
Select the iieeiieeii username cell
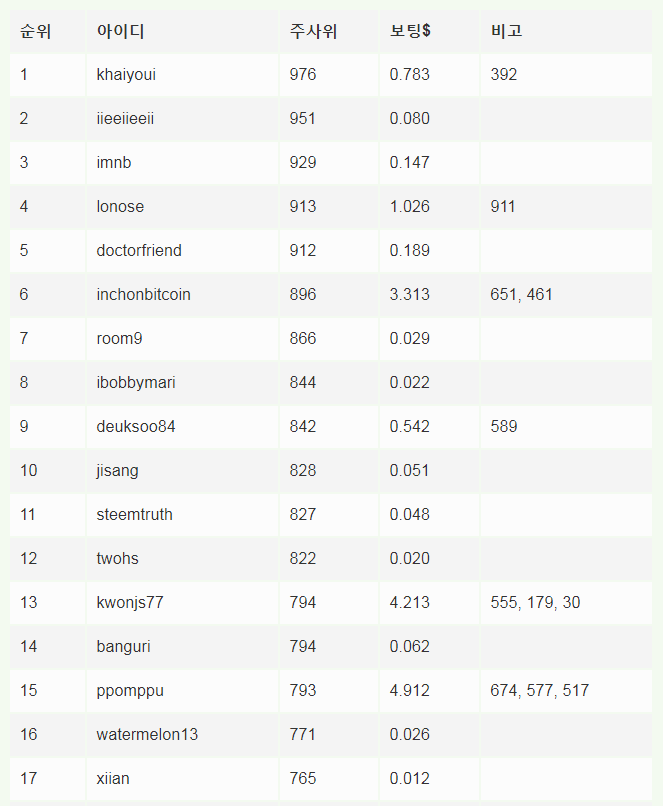[x=125, y=118]
